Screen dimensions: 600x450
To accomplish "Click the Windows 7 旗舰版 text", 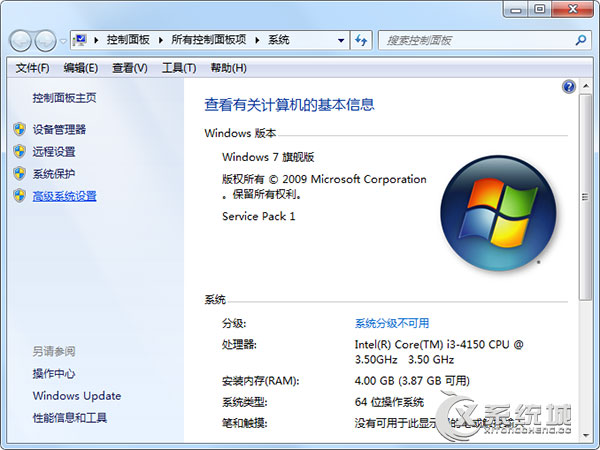I will 268,157.
